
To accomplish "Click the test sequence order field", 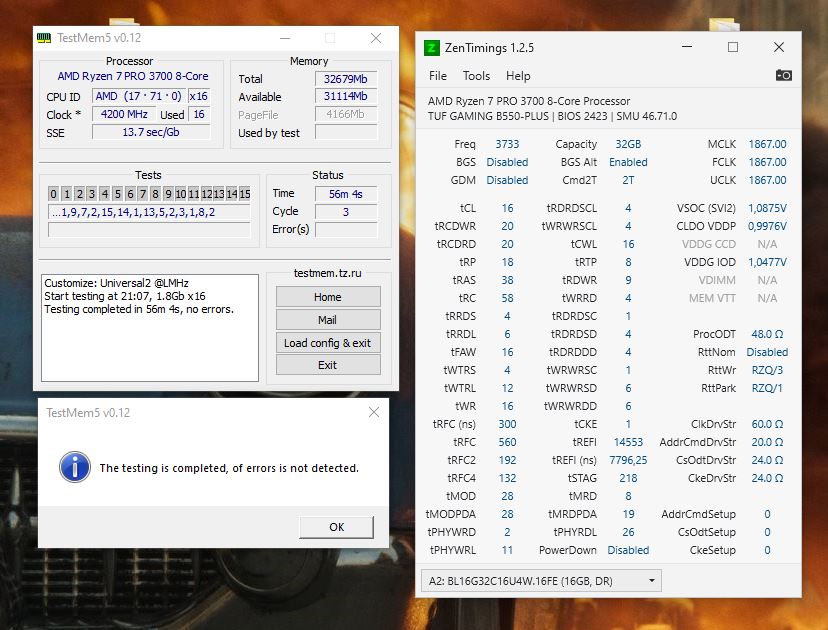I will coord(149,212).
